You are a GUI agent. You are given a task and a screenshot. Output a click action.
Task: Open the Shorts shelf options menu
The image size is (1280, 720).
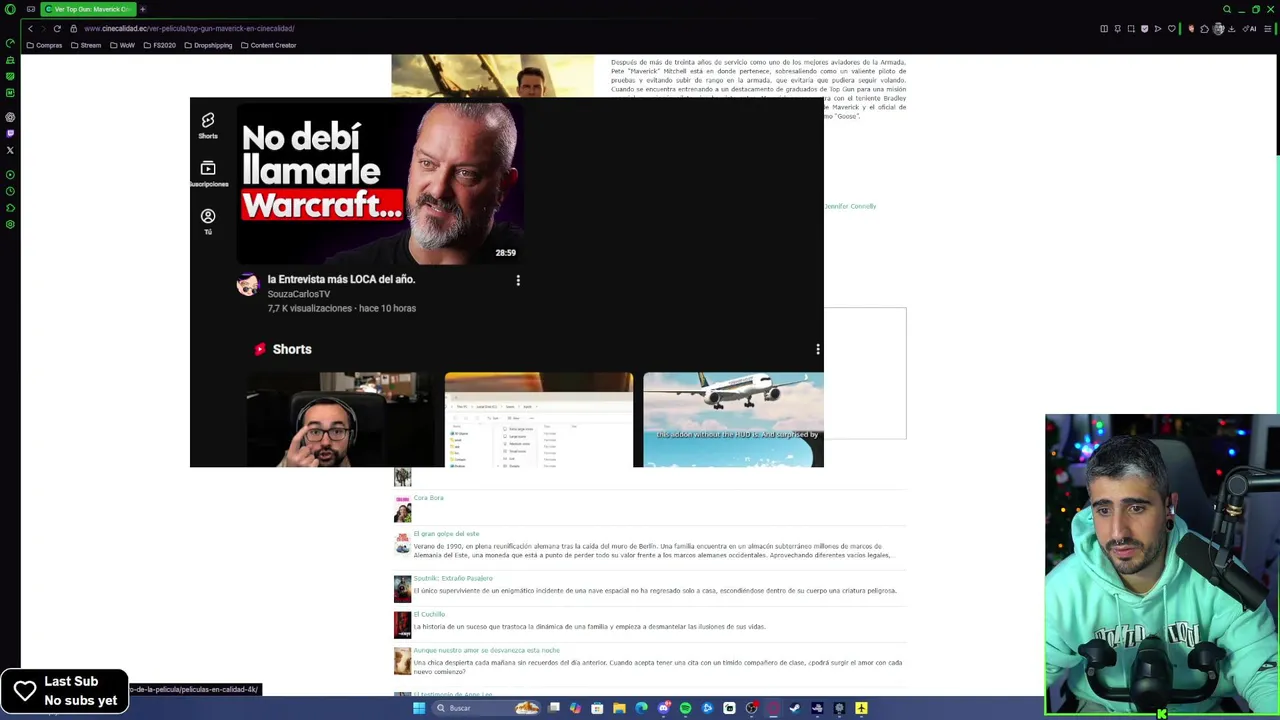(x=818, y=349)
